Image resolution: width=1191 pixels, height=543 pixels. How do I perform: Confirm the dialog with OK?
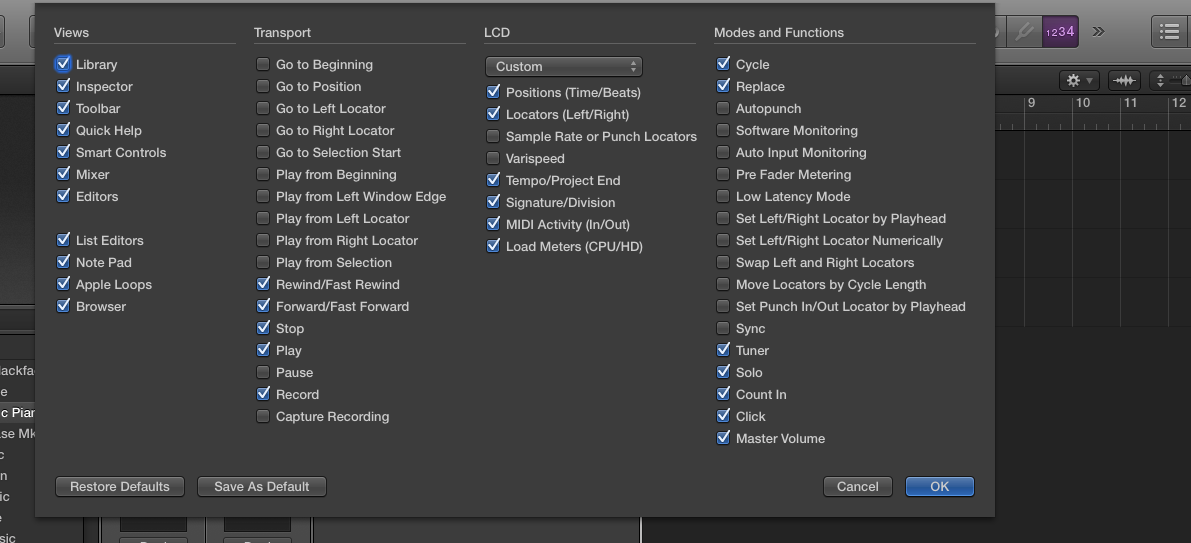click(x=939, y=486)
